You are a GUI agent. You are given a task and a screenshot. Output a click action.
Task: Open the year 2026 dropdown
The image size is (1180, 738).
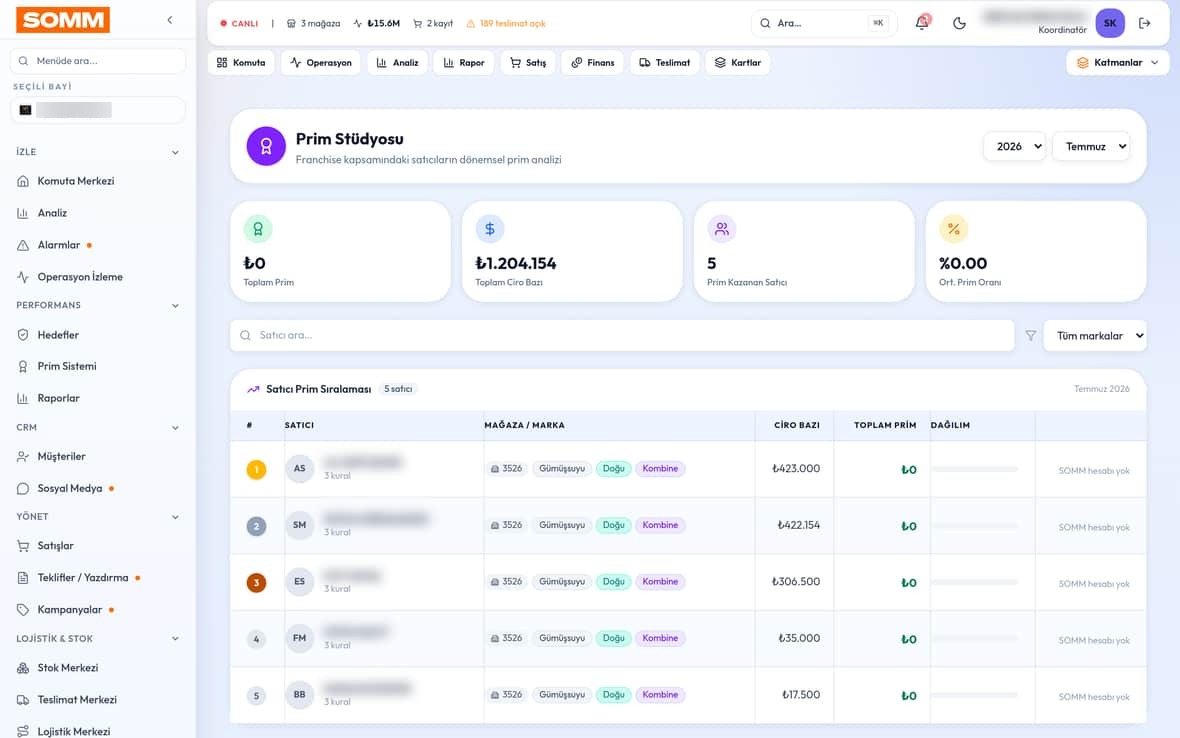tap(1014, 147)
